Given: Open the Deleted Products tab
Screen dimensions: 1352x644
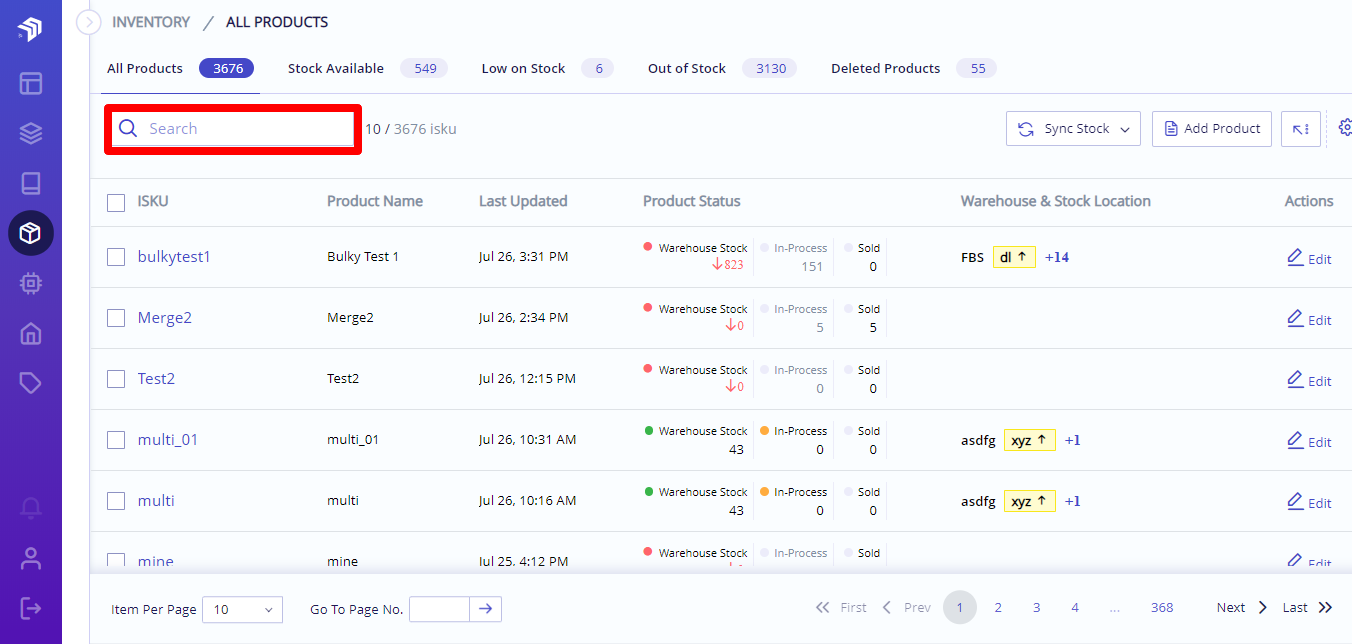Looking at the screenshot, I should point(885,68).
